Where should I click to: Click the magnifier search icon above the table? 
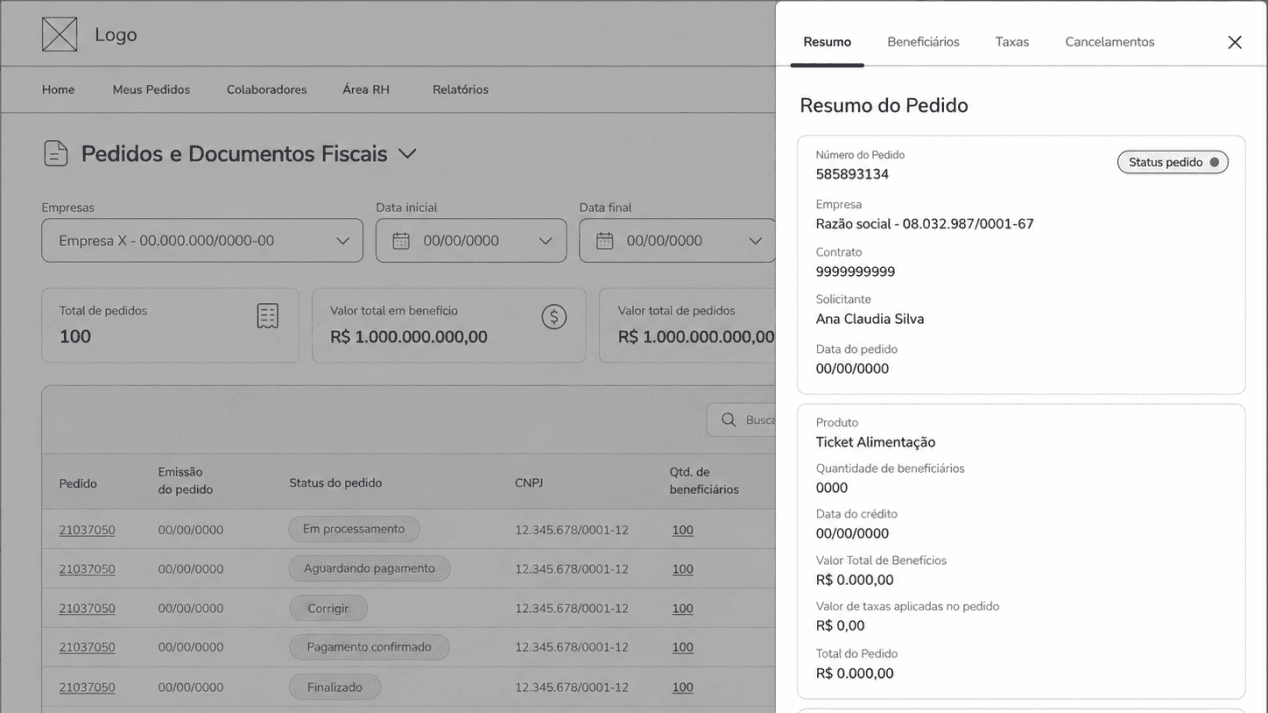pyautogui.click(x=729, y=420)
